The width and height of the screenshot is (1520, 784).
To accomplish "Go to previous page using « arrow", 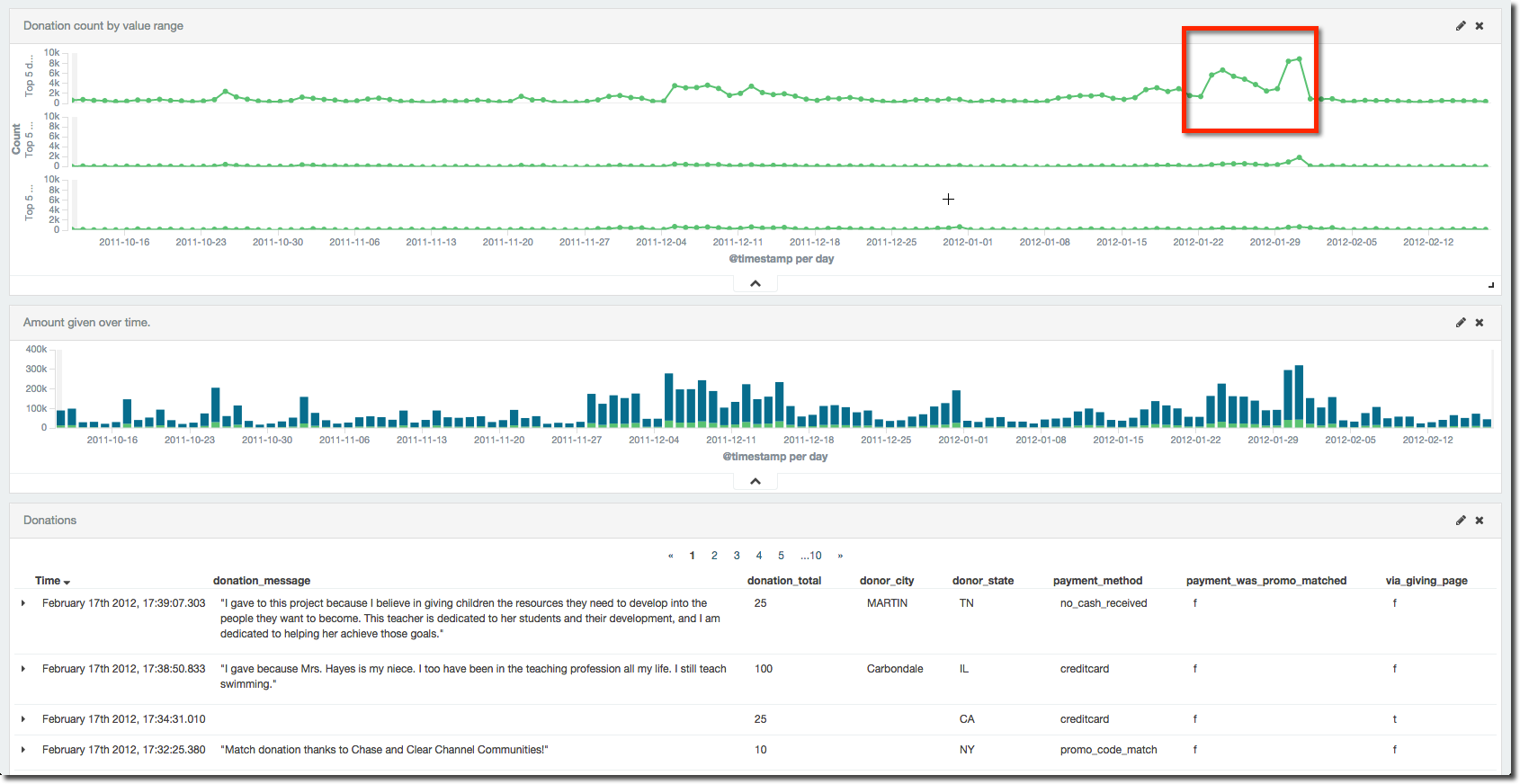I will click(671, 556).
